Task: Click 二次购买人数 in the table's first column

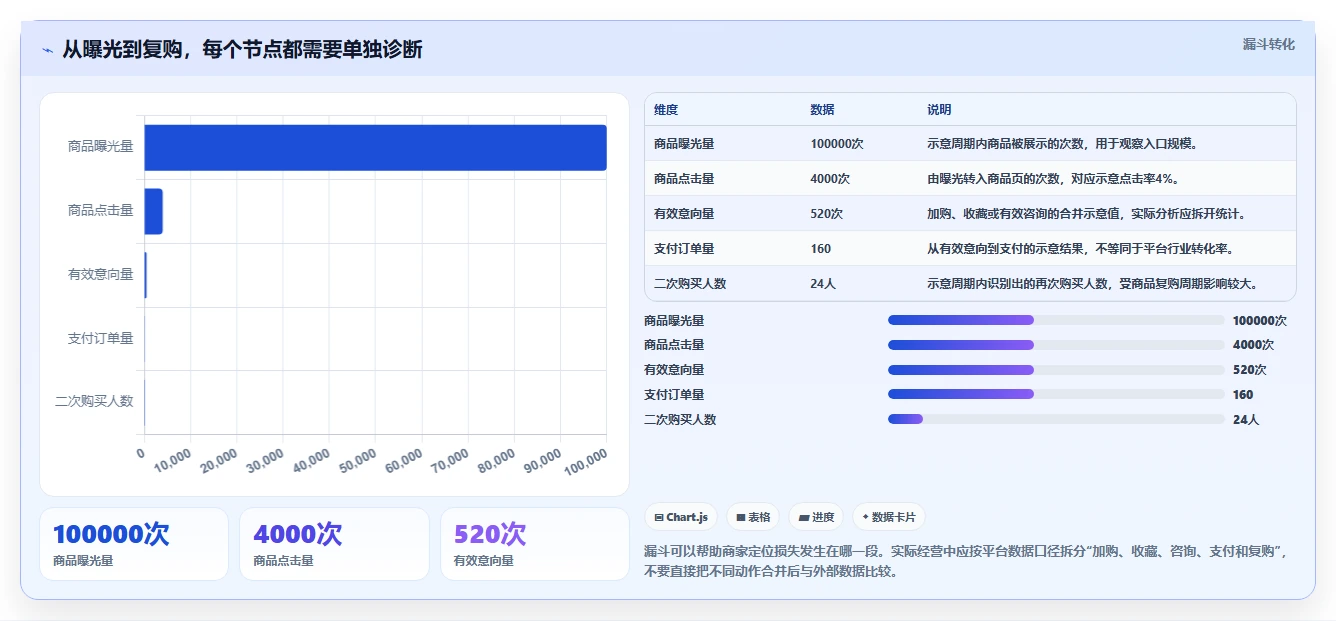Action: pyautogui.click(x=690, y=284)
